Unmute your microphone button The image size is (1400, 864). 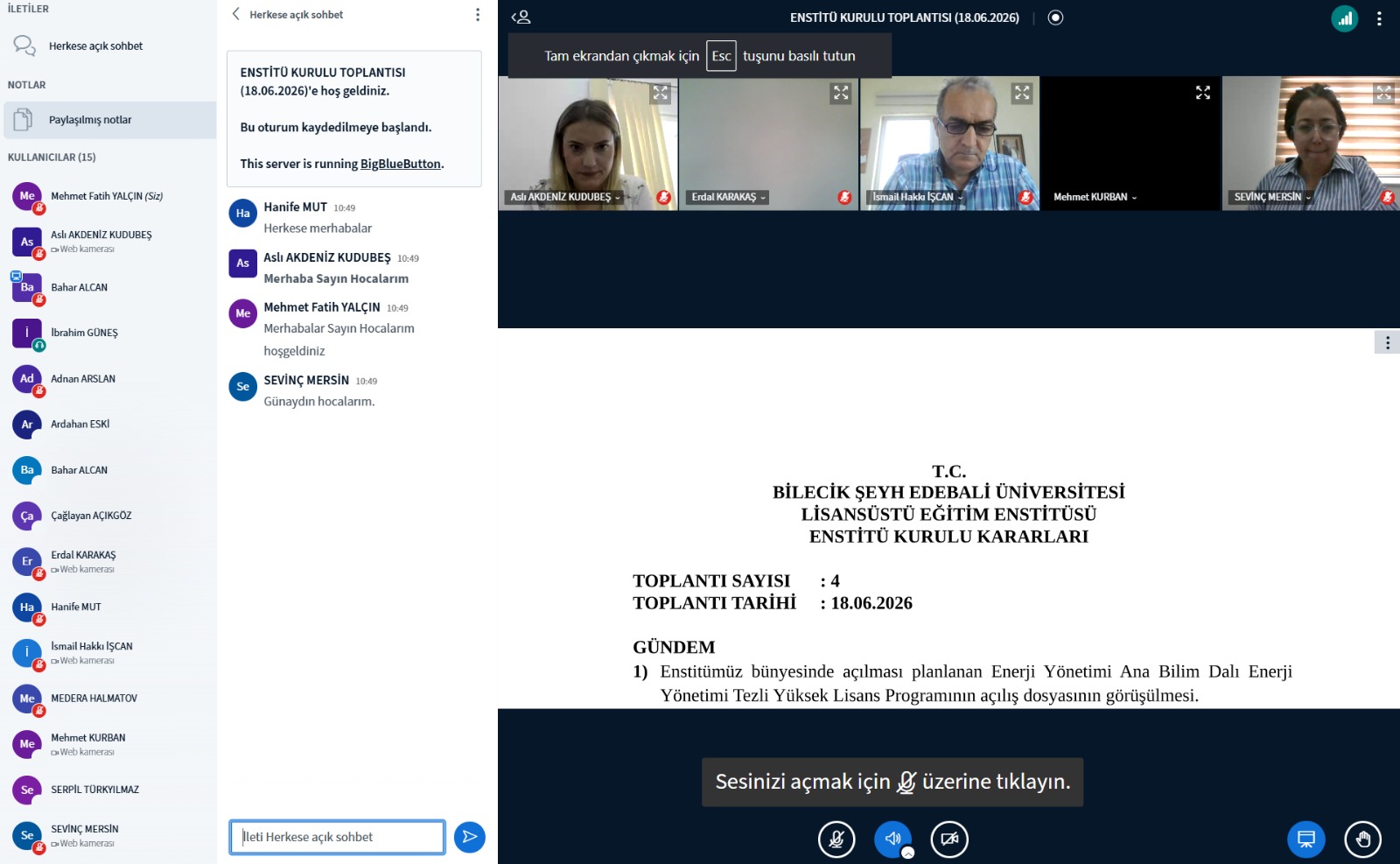pyautogui.click(x=836, y=839)
